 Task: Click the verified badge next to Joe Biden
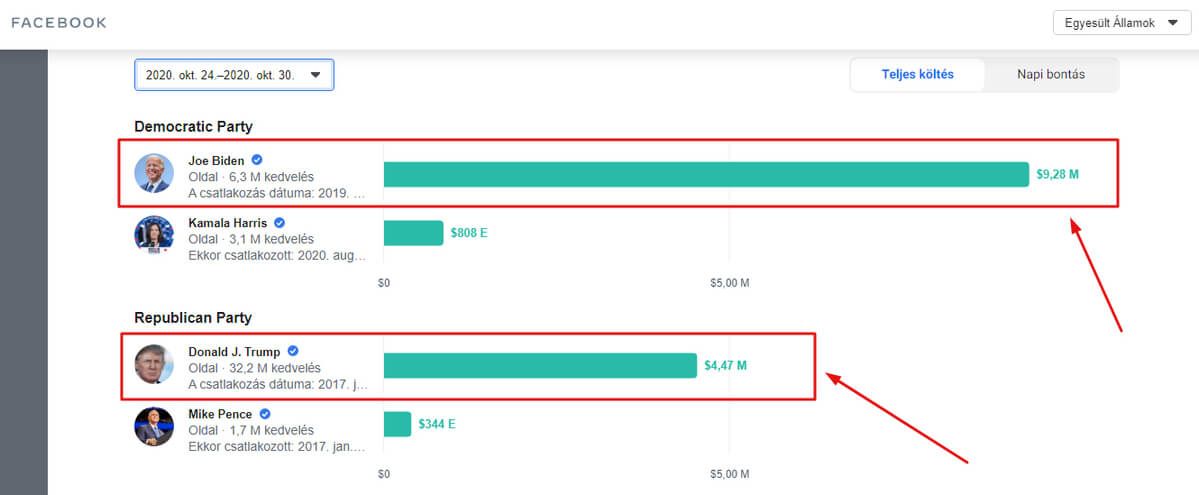click(x=257, y=160)
